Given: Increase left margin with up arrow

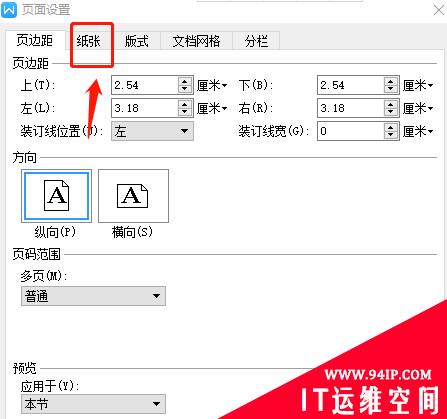Looking at the screenshot, I should pyautogui.click(x=185, y=104).
